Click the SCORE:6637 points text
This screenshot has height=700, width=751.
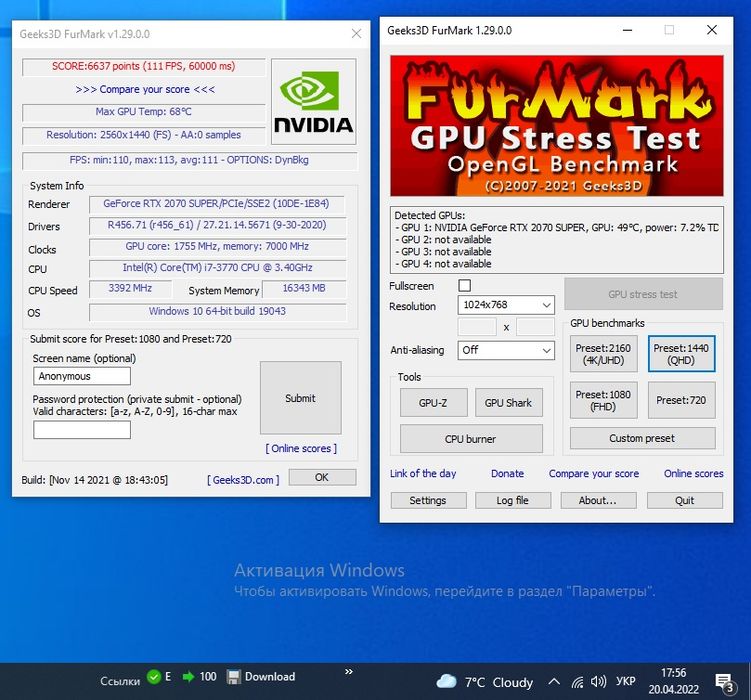pyautogui.click(x=144, y=66)
